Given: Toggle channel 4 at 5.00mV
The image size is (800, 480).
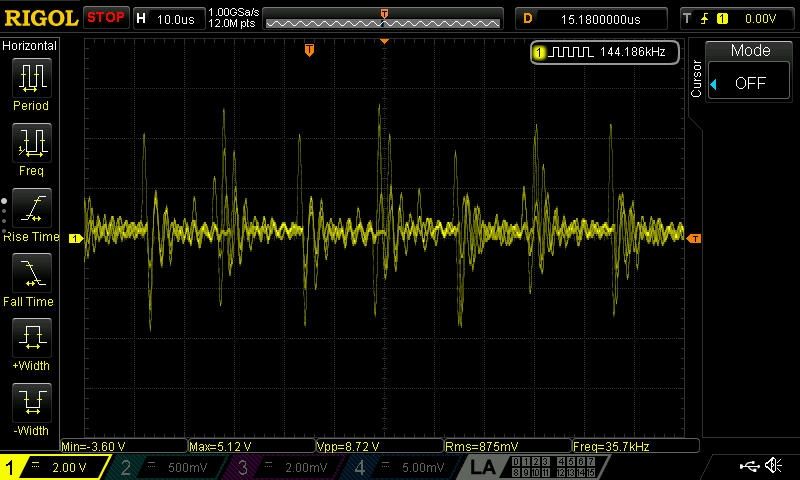Looking at the screenshot, I should pos(403,467).
